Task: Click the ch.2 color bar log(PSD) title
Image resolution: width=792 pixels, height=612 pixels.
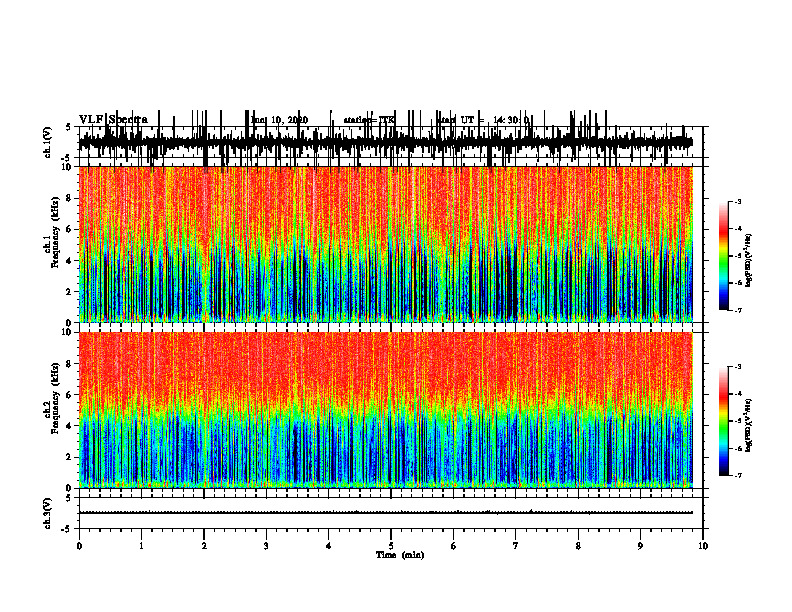Action: (x=749, y=425)
